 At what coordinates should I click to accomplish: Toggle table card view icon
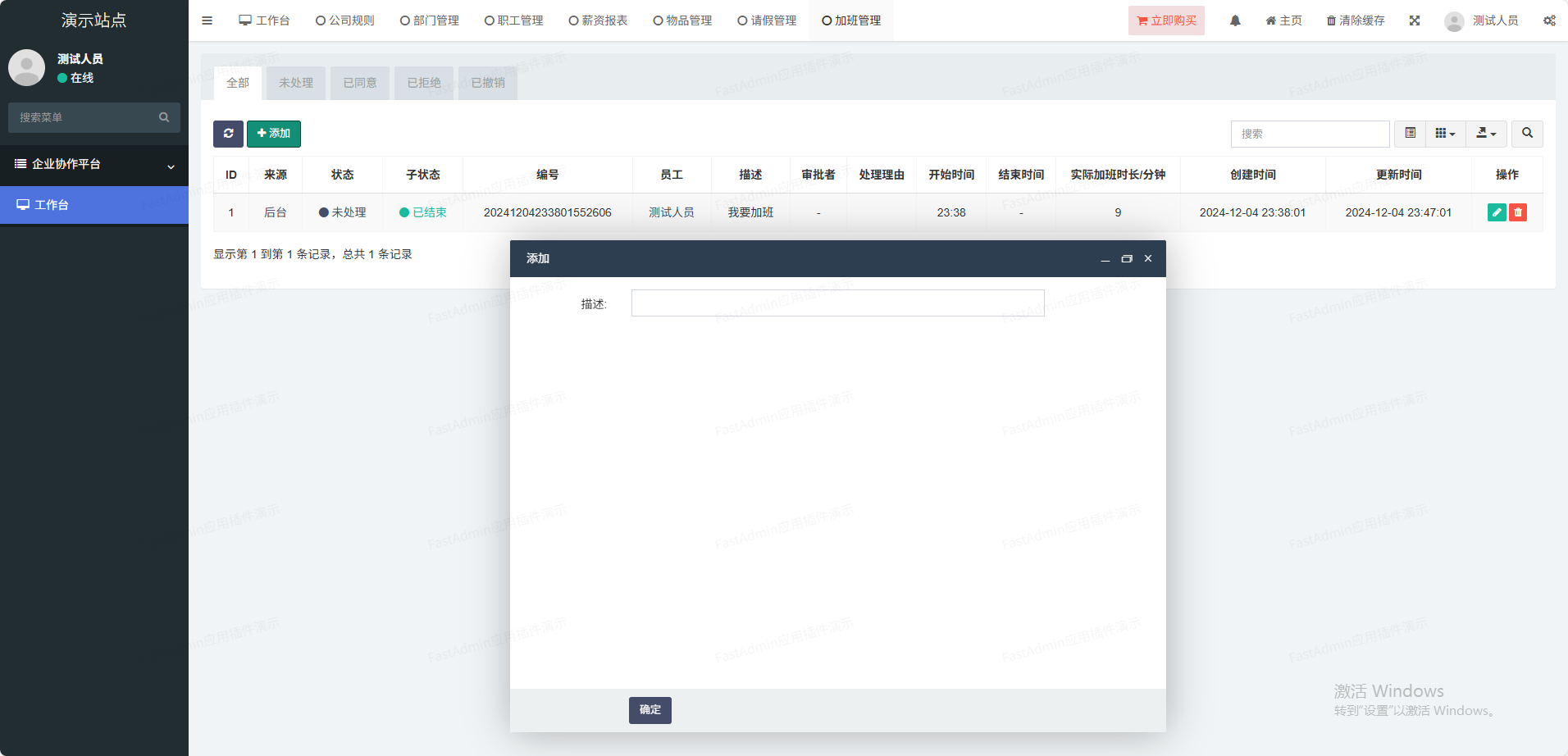[x=1411, y=134]
